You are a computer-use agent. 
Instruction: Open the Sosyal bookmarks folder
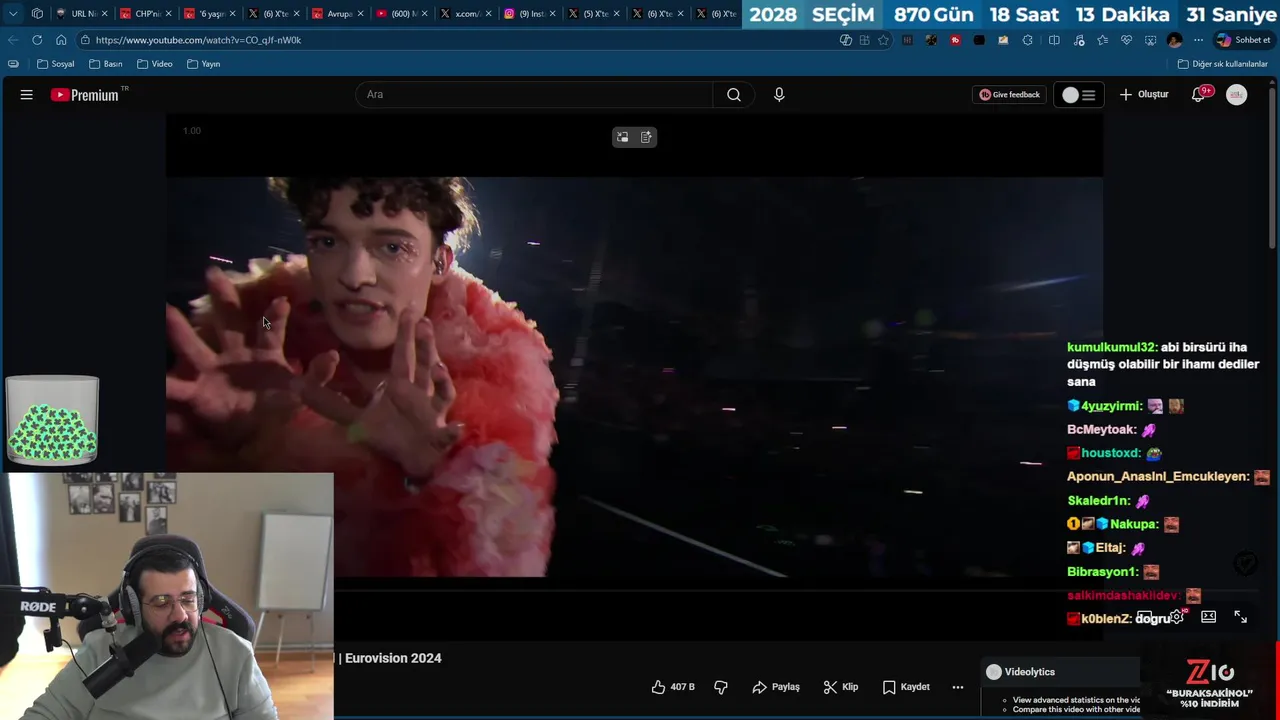click(x=56, y=64)
